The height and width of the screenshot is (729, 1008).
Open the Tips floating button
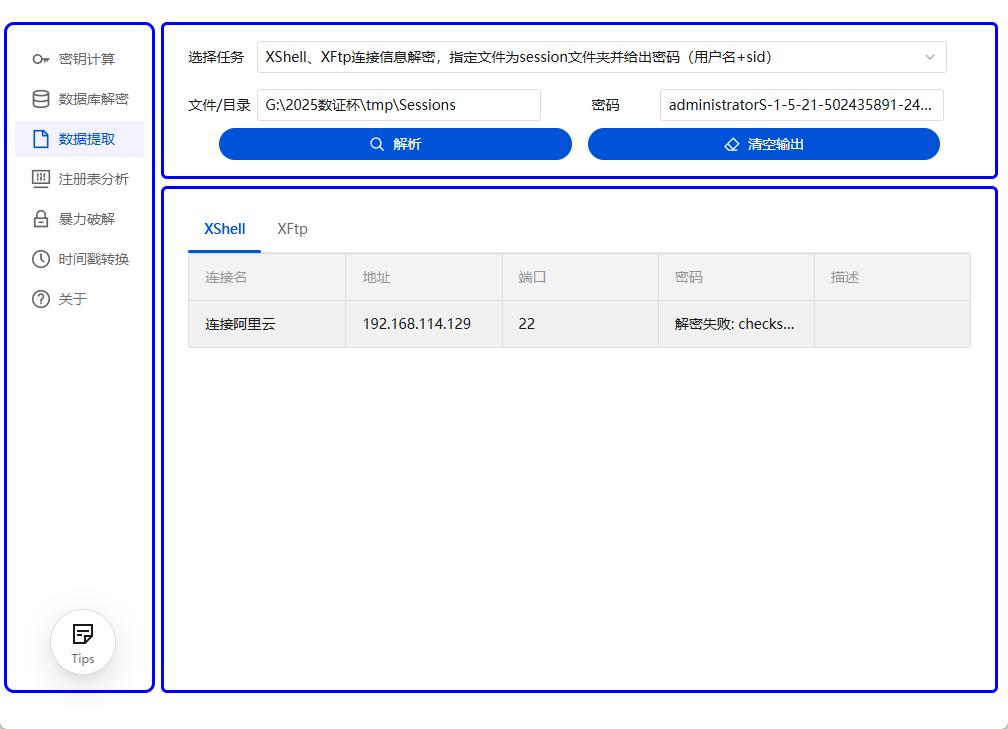pyautogui.click(x=83, y=642)
